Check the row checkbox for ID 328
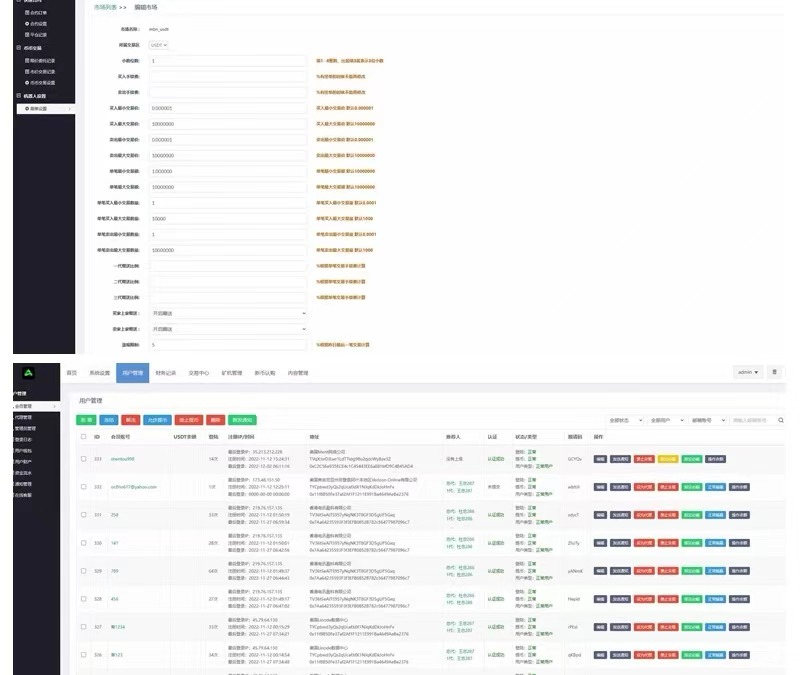800x675 pixels. (x=84, y=599)
